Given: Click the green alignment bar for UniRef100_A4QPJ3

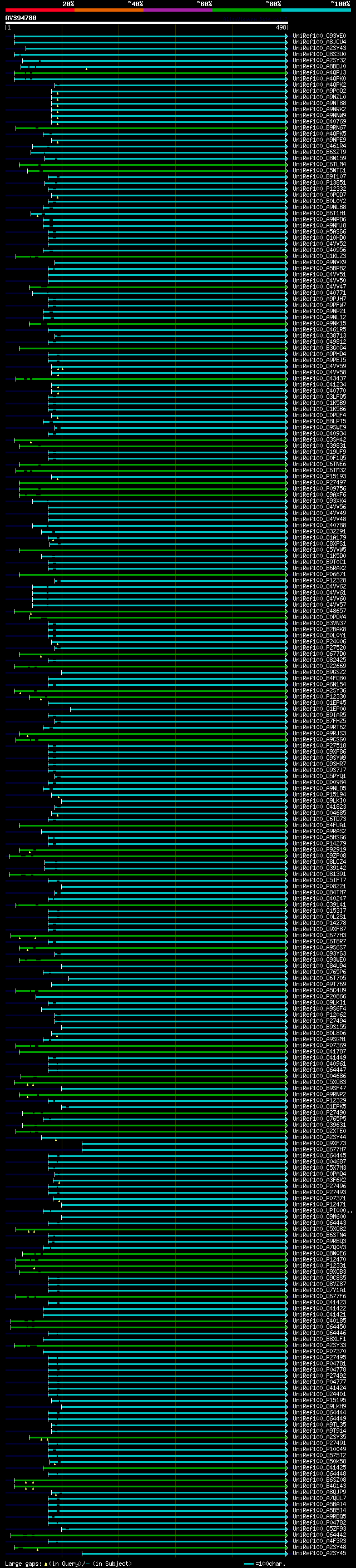Looking at the screenshot, I should point(150,72).
